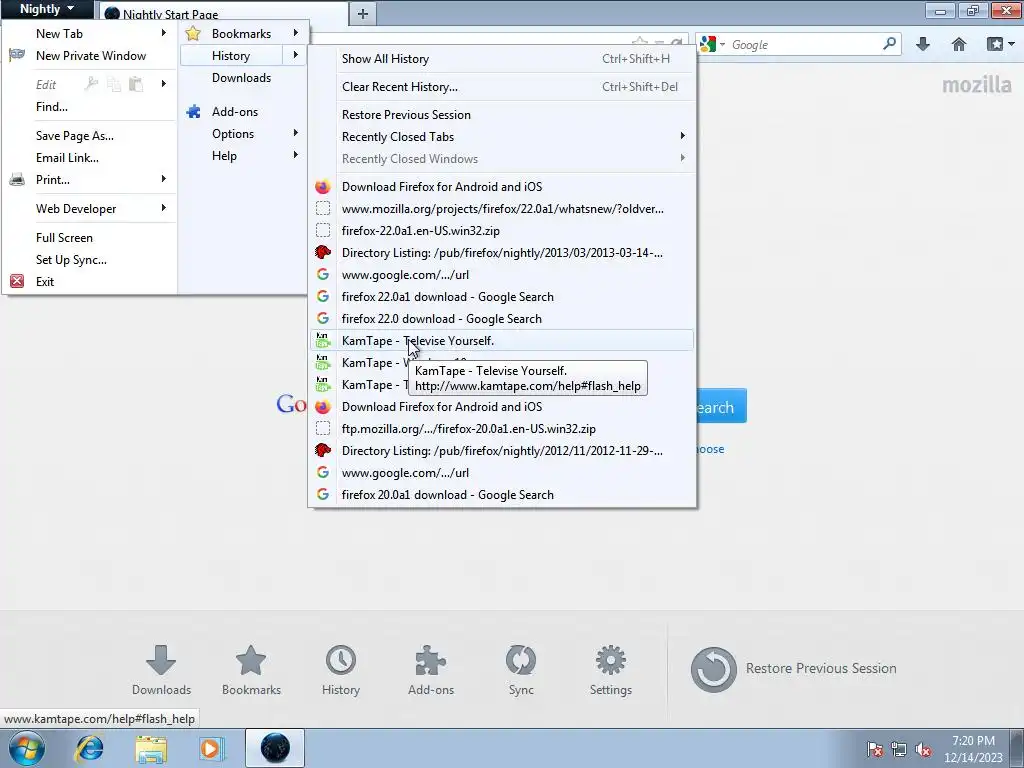Click the Restore Previous Session circular icon

(x=714, y=669)
